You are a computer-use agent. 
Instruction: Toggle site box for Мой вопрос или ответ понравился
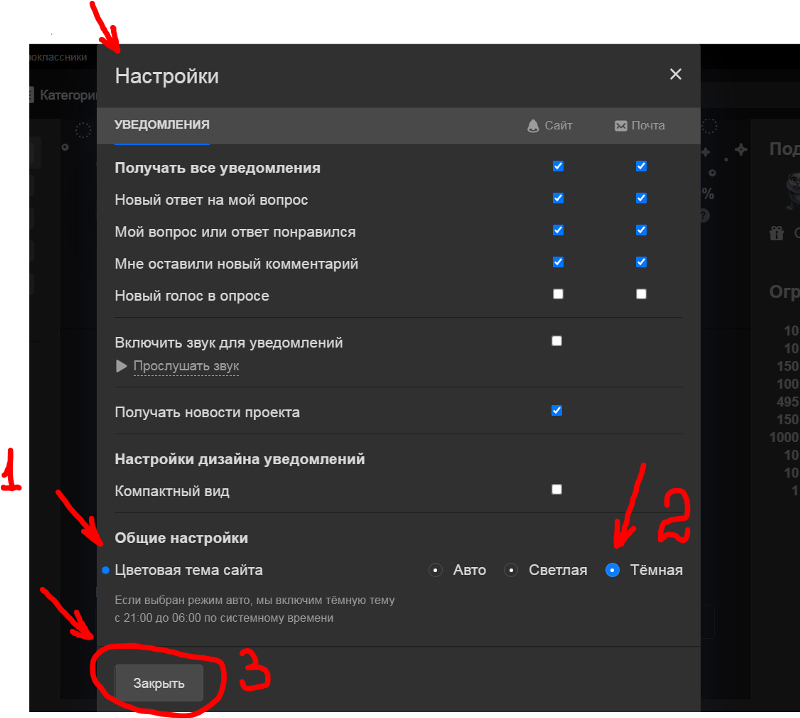click(x=558, y=230)
